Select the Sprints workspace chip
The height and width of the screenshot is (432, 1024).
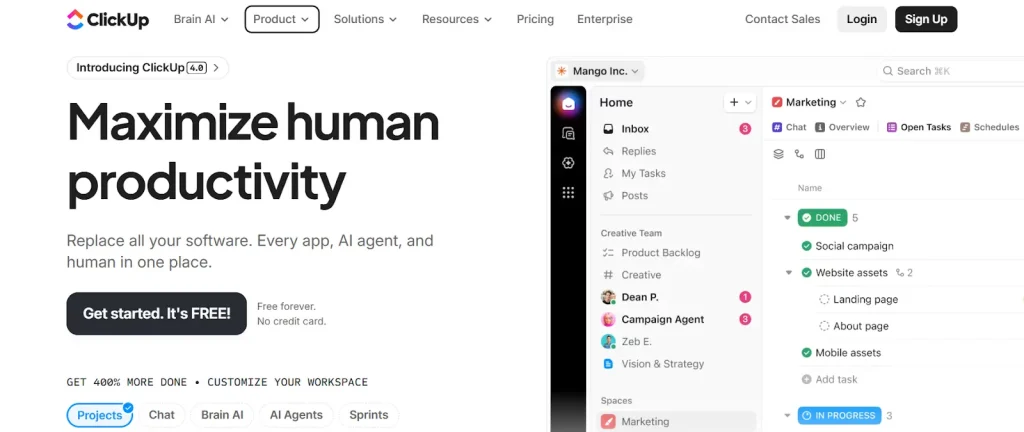click(368, 415)
